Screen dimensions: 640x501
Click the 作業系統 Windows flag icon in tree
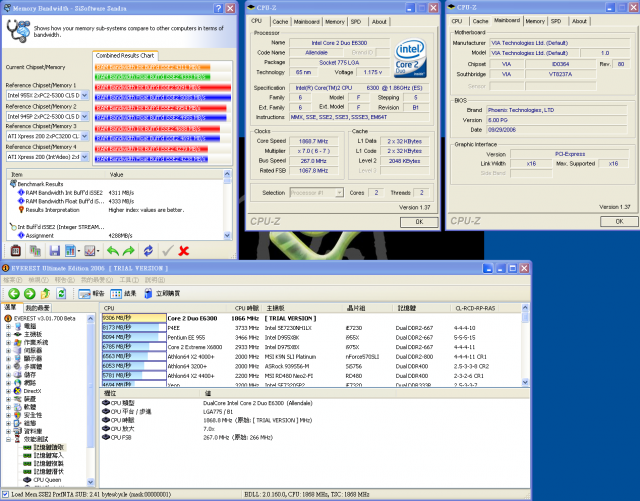click(18, 342)
